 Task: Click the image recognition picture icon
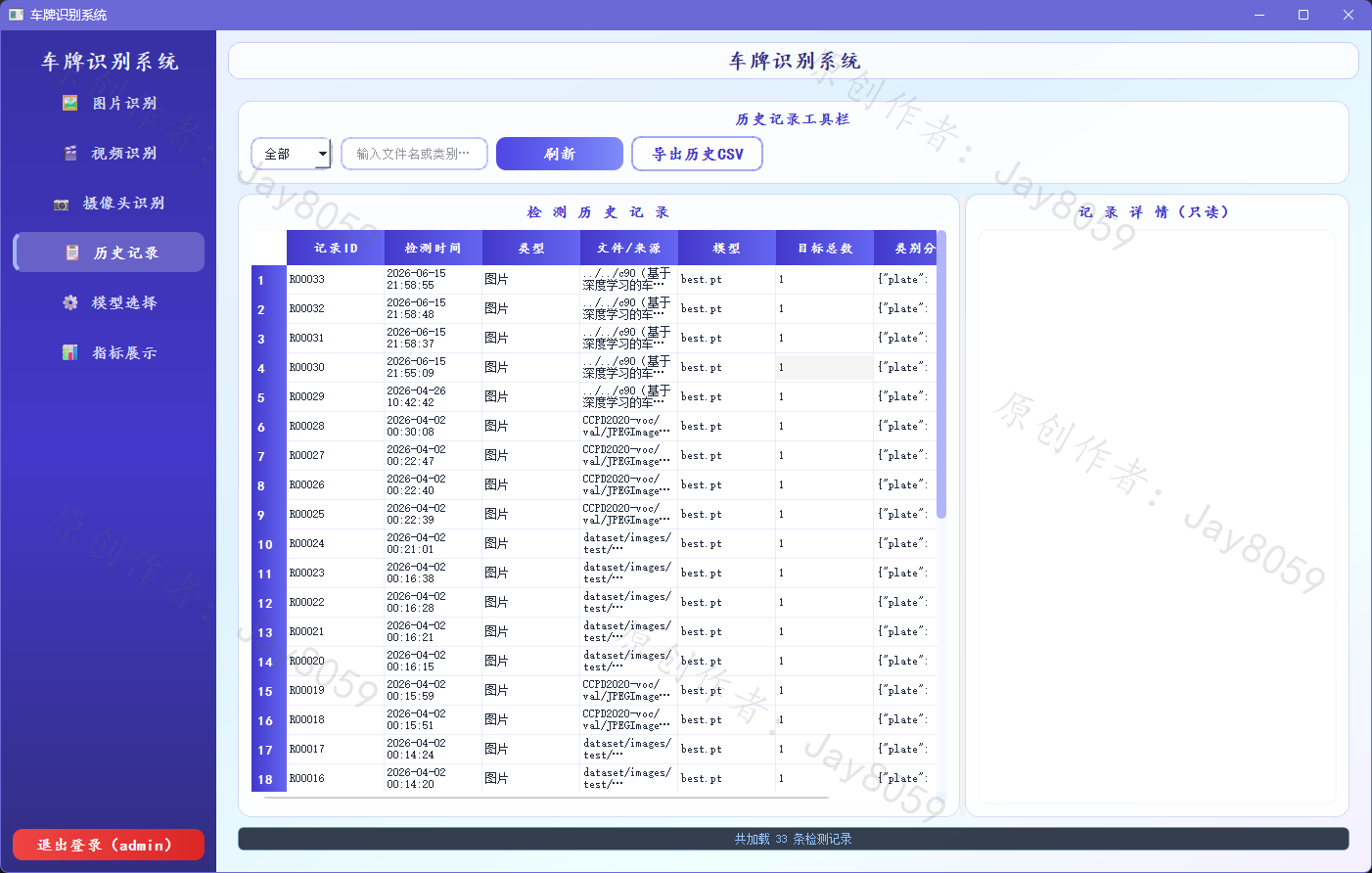tap(70, 103)
